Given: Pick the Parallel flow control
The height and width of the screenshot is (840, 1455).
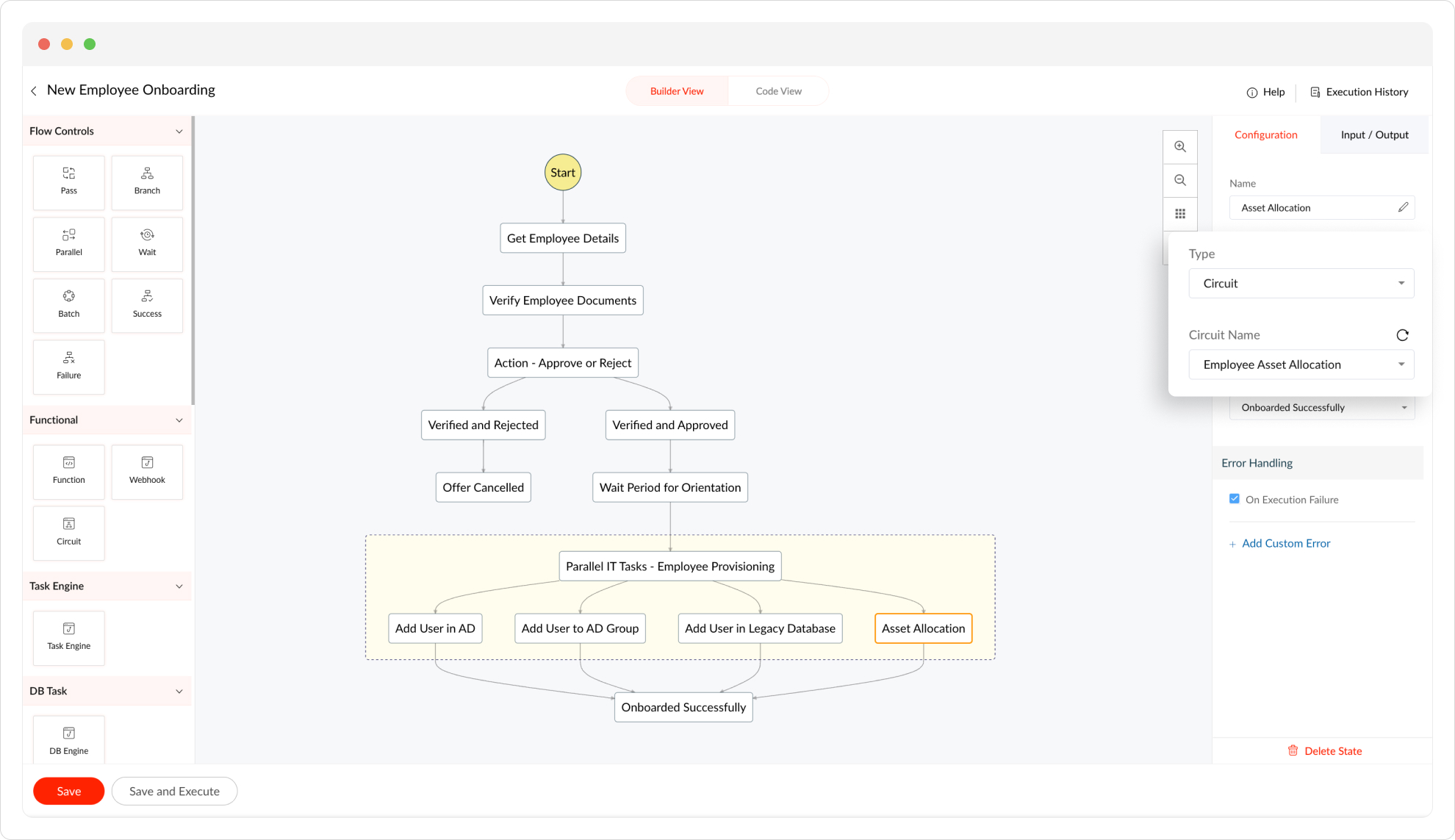Looking at the screenshot, I should point(68,243).
